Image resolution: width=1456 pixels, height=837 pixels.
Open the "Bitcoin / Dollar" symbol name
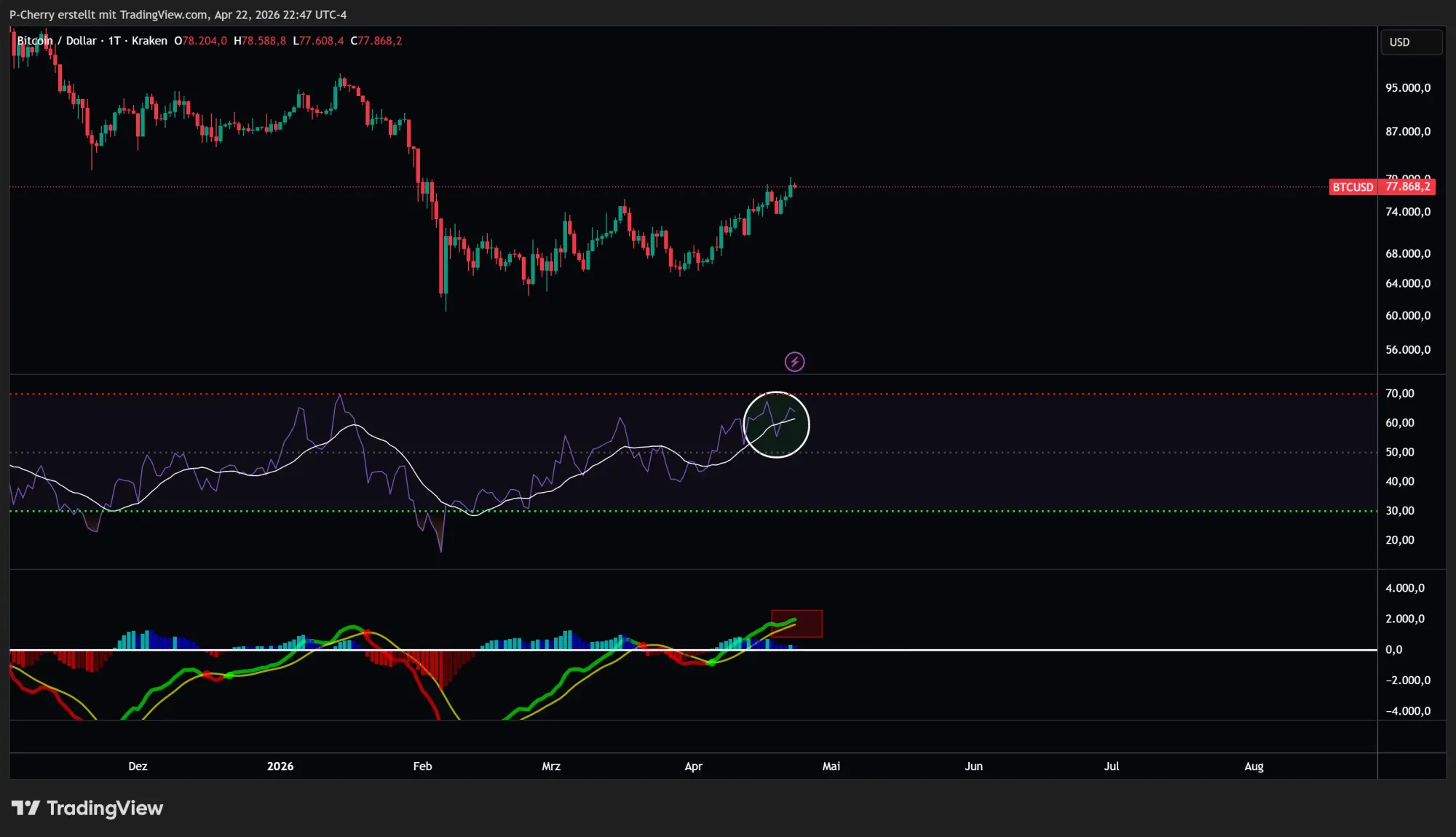point(58,41)
